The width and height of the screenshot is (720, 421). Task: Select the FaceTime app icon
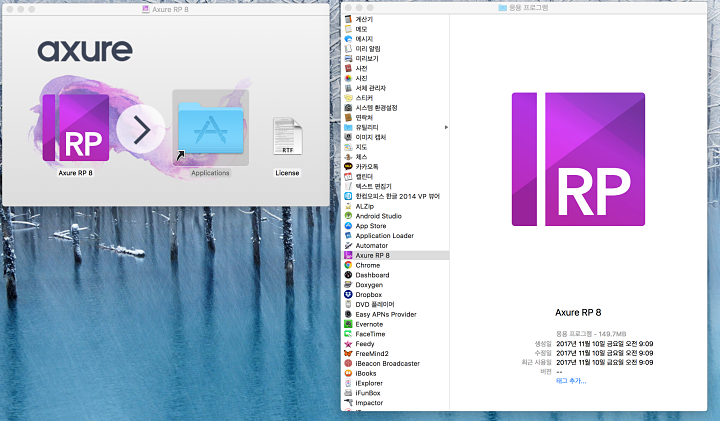pos(348,334)
